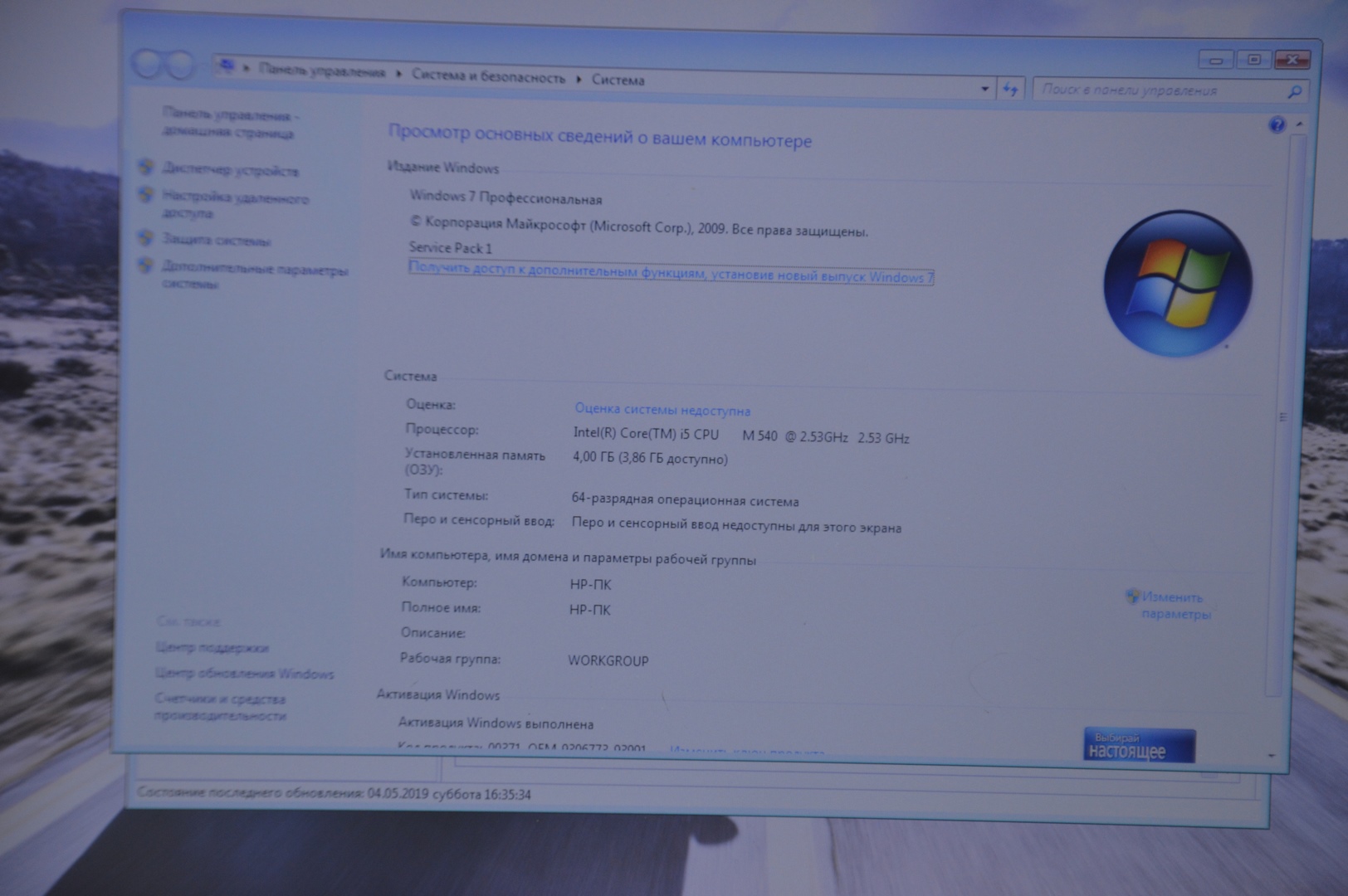Click the shield icon beside Диспетчер устройств
Image resolution: width=1348 pixels, height=896 pixels.
(x=146, y=168)
